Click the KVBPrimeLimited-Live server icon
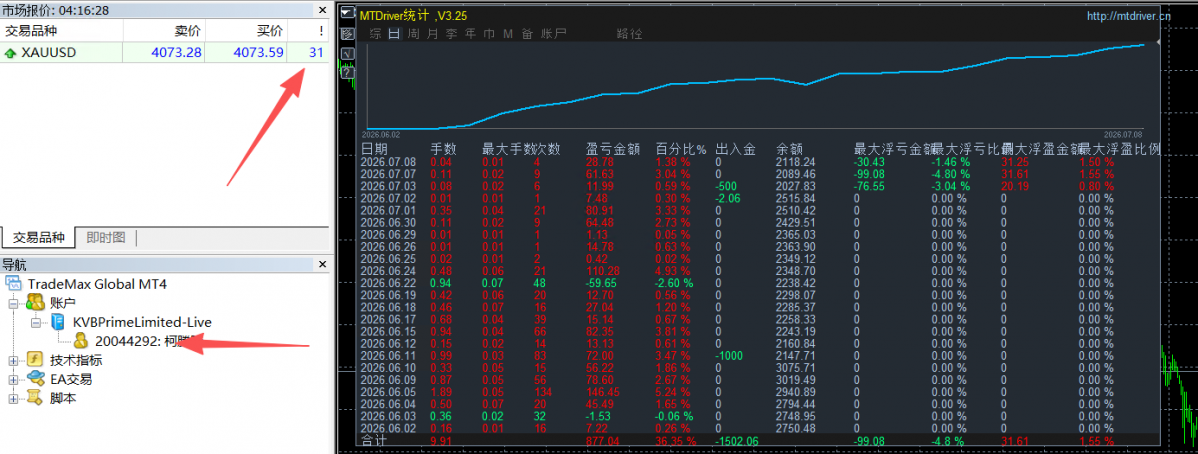Screen dimensions: 1198x454 coord(57,322)
